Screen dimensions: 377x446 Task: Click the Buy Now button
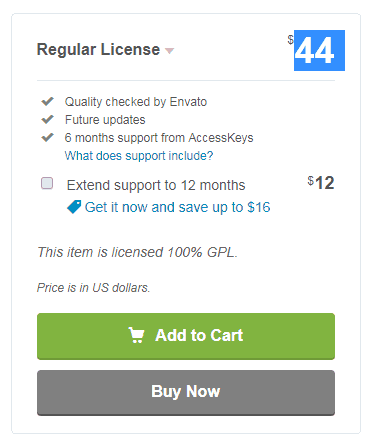[186, 392]
